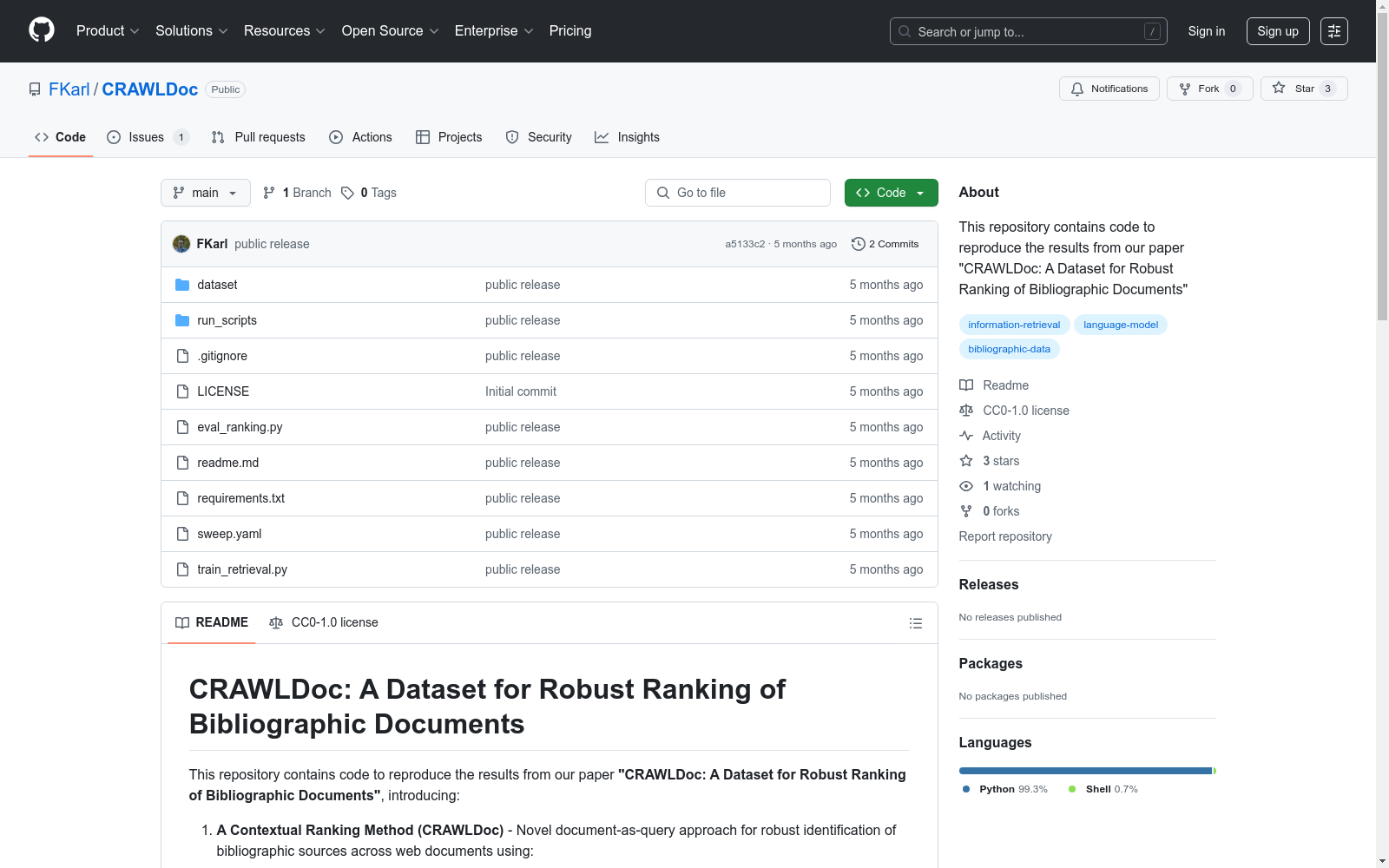Open the 2 Commits link
The height and width of the screenshot is (868, 1389).
click(885, 244)
